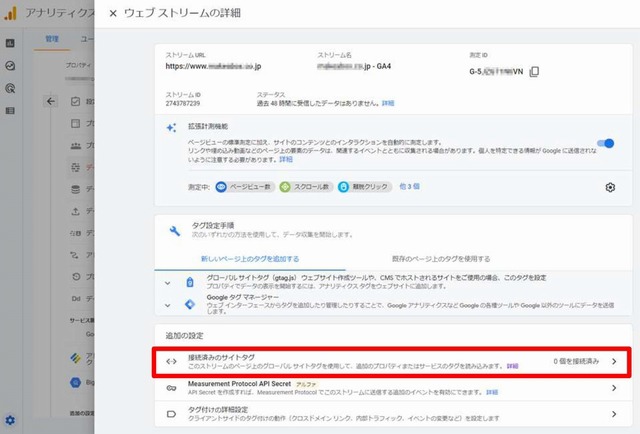Open the Reports icon in left sidebar

click(x=10, y=43)
